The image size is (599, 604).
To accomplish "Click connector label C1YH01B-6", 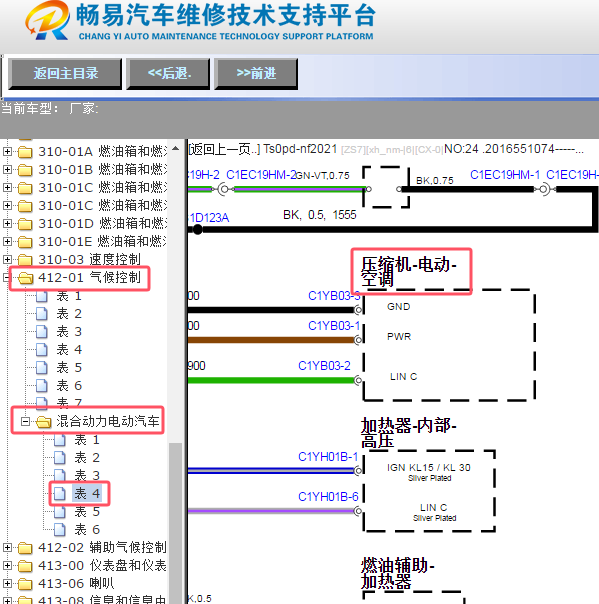I will [328, 497].
